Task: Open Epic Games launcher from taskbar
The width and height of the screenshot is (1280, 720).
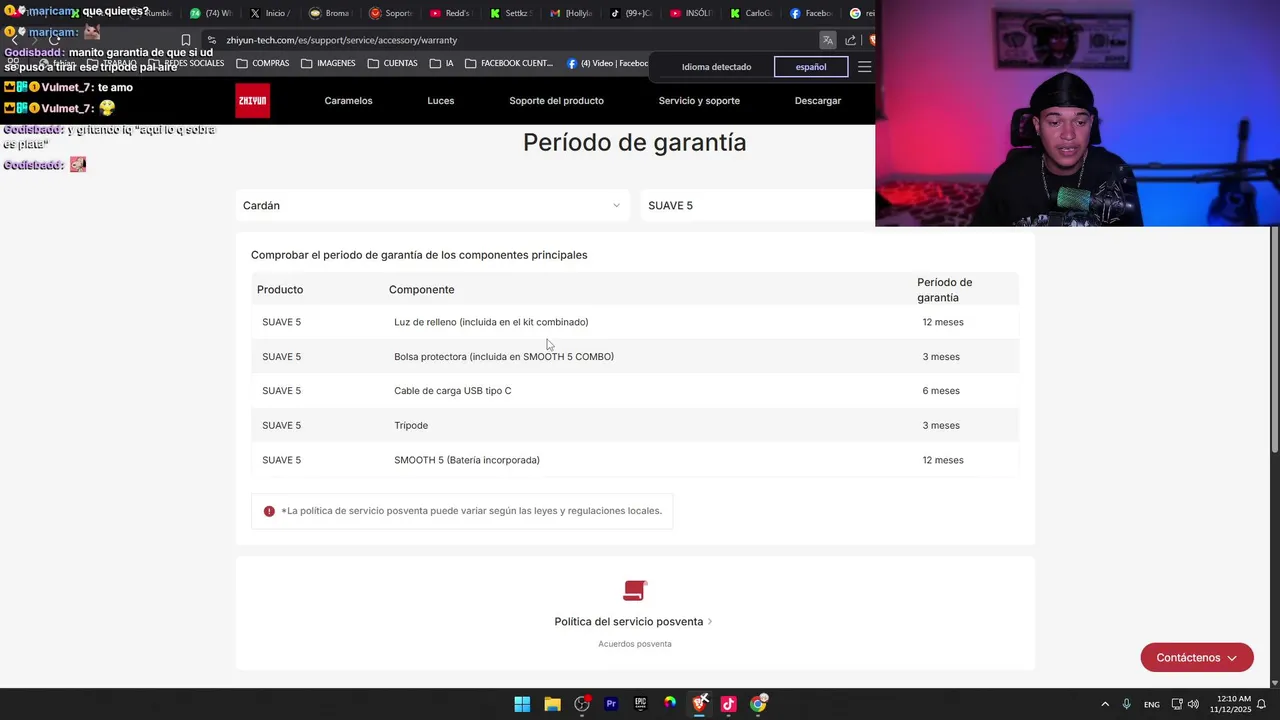Action: [640, 704]
